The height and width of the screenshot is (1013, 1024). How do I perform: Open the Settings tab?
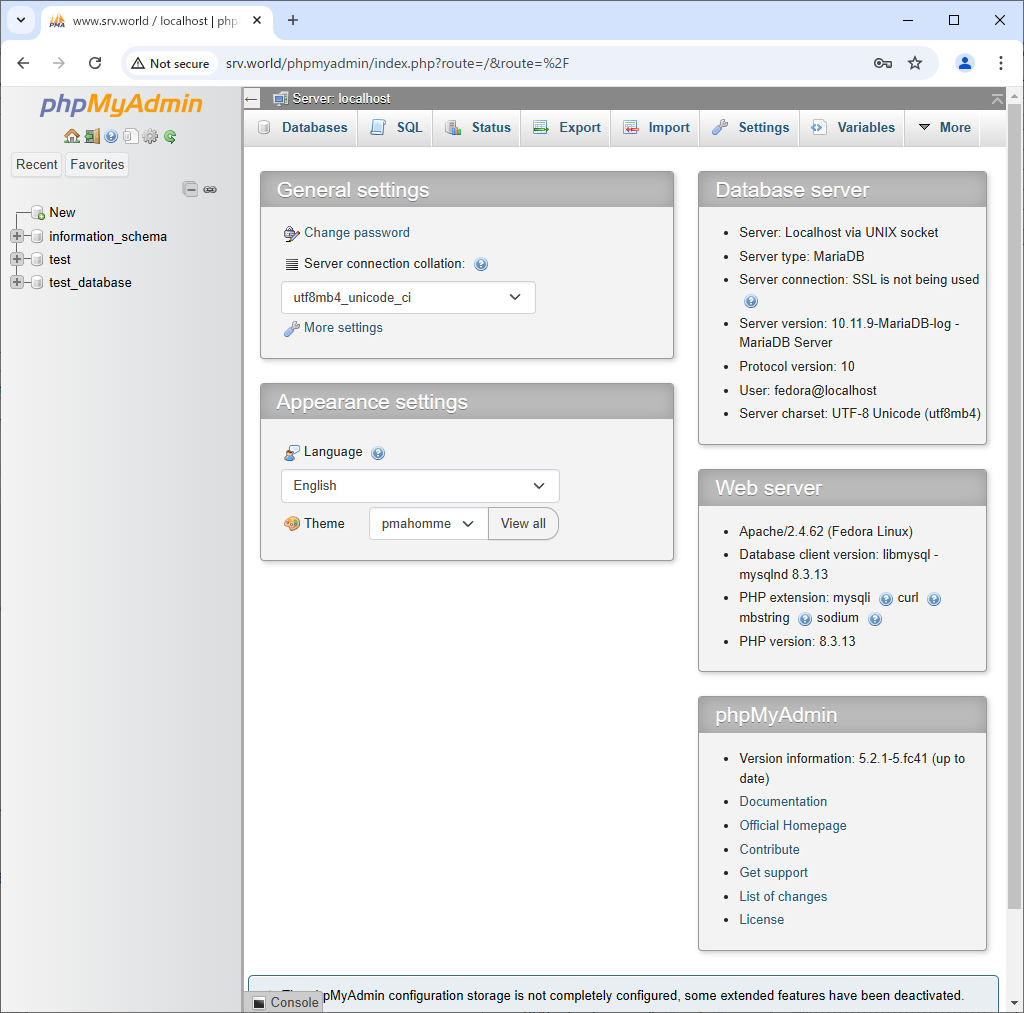pos(750,128)
